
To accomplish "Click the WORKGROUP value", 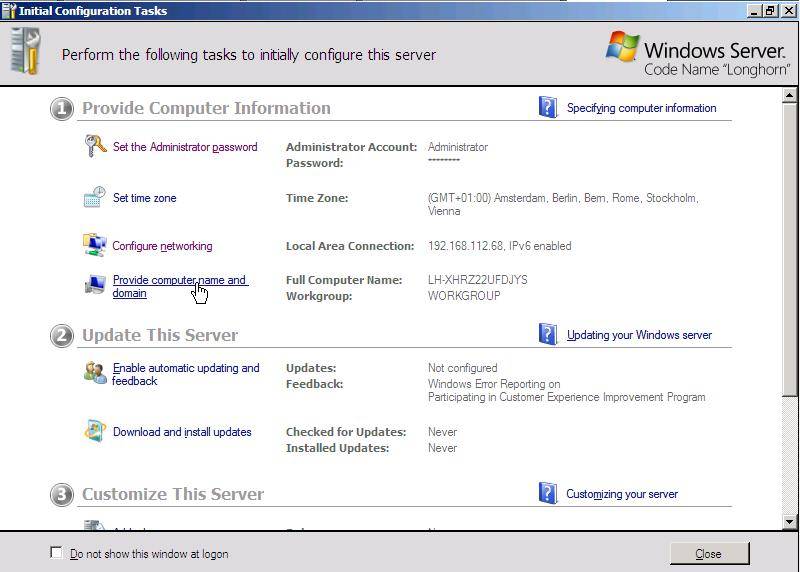I will pos(464,295).
